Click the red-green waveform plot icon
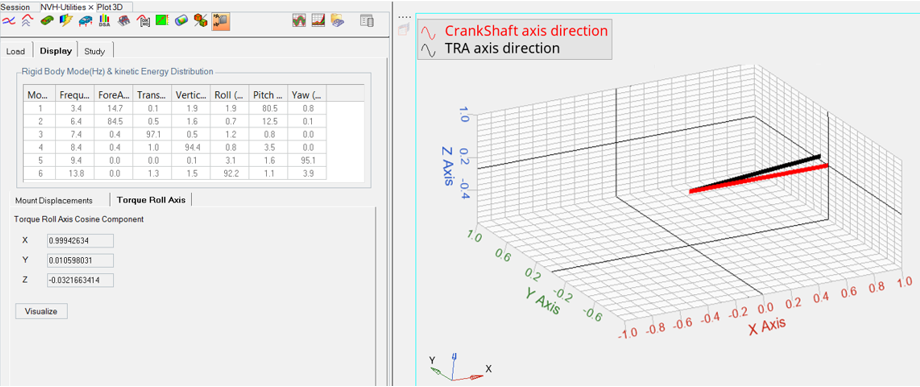Image resolution: width=920 pixels, height=387 pixels. pos(299,21)
